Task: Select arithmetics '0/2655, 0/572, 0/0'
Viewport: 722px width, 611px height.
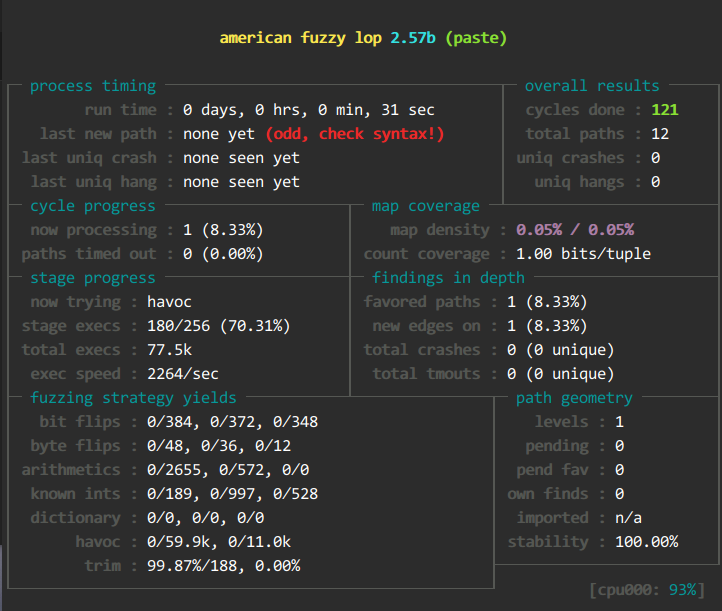Action: (228, 470)
